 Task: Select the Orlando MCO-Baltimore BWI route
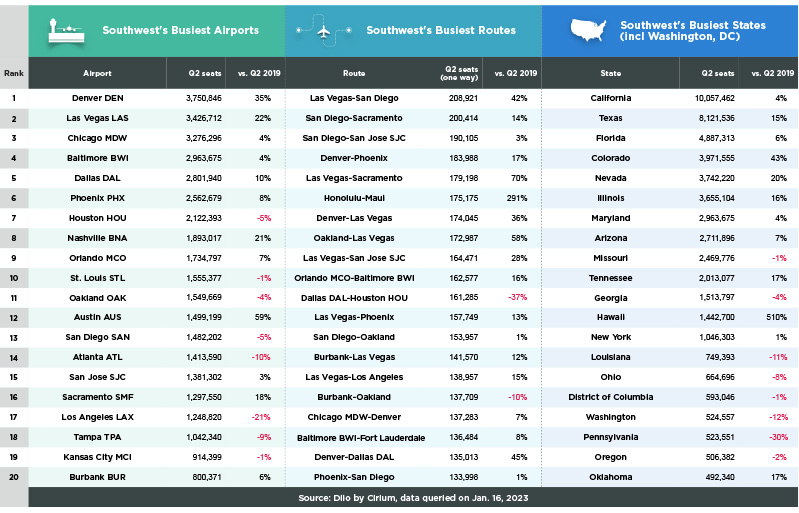354,278
